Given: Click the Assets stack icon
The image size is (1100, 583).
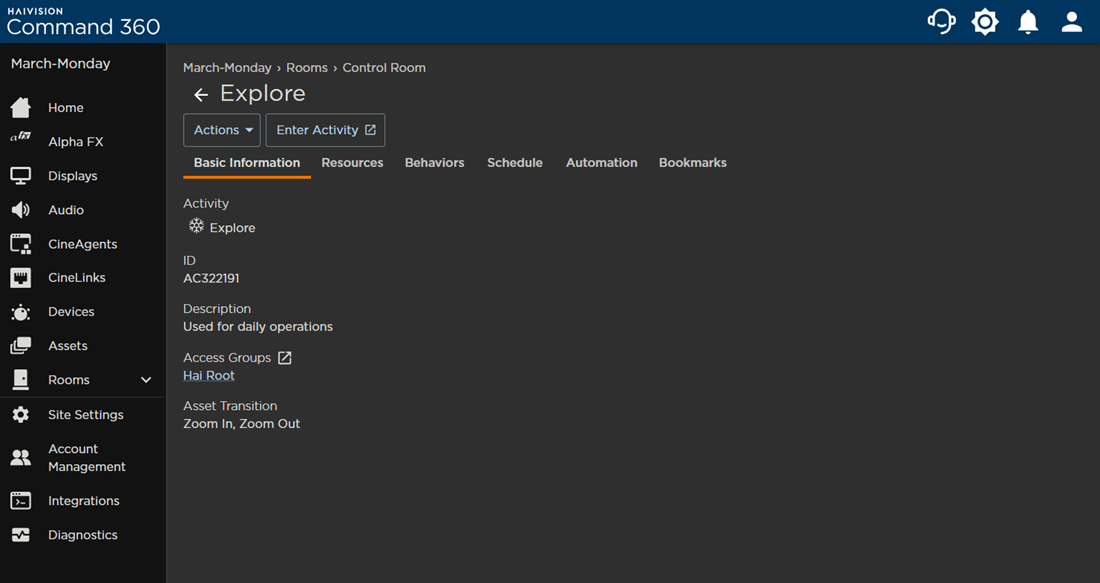Looking at the screenshot, I should pos(20,346).
